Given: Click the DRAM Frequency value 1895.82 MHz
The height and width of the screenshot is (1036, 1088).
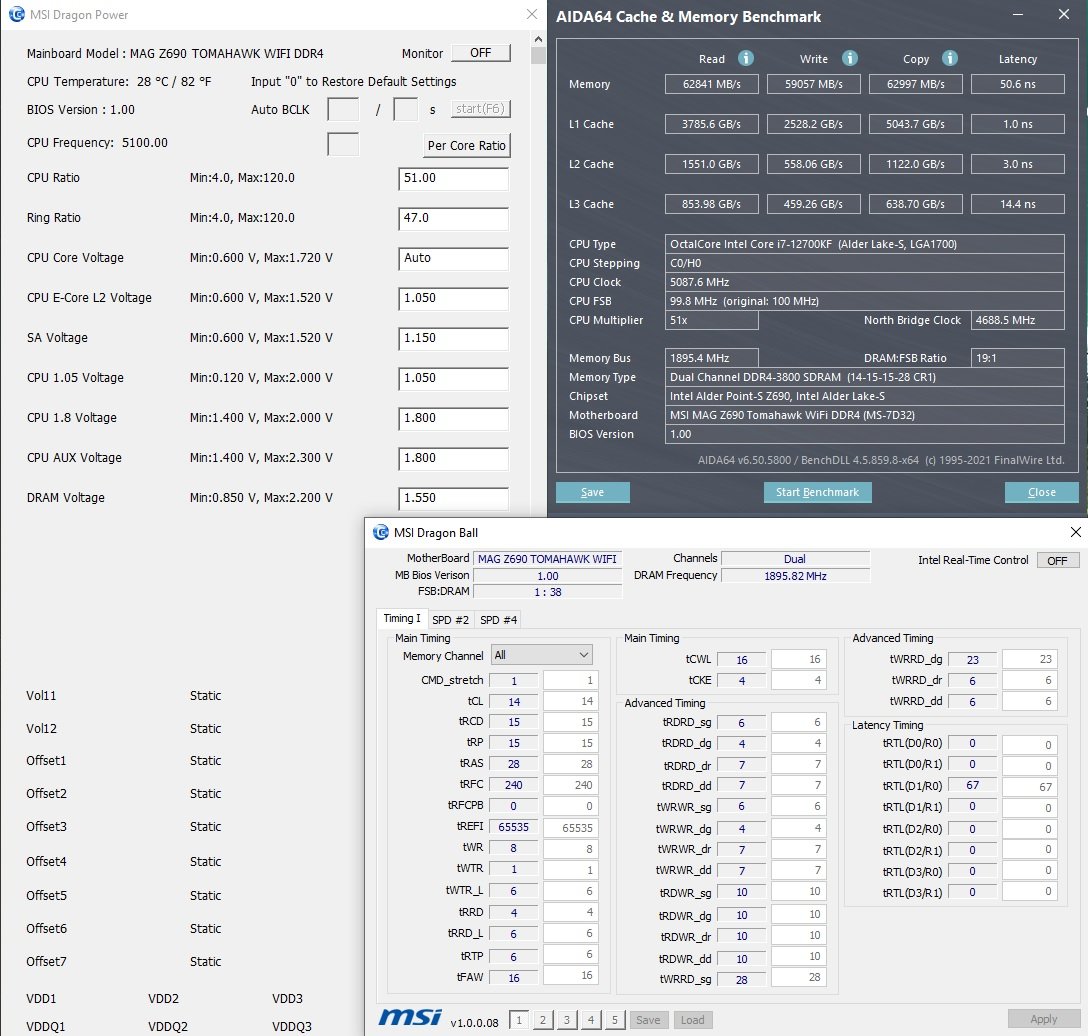Looking at the screenshot, I should pos(795,575).
